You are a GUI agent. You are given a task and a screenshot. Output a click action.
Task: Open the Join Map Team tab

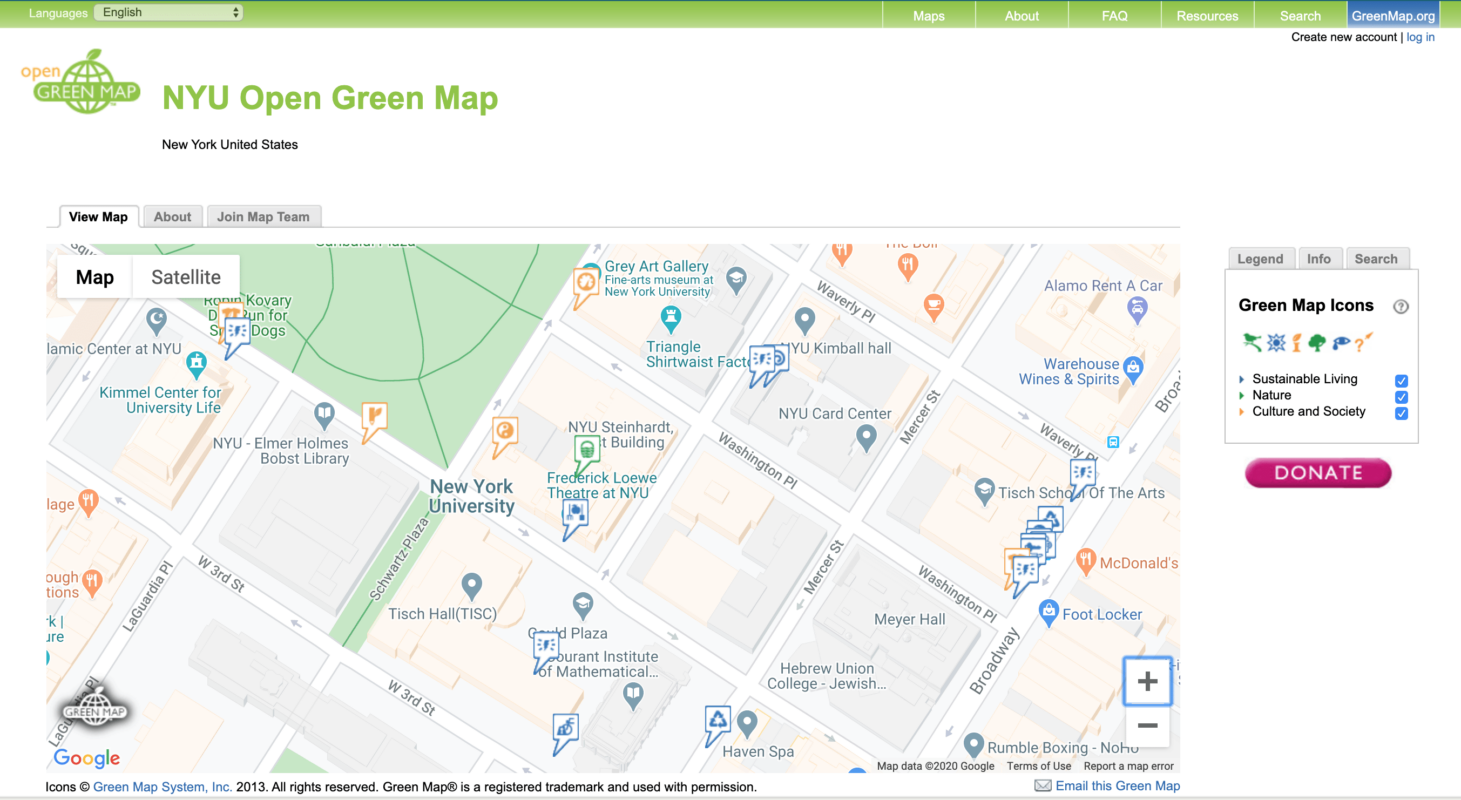tap(264, 217)
